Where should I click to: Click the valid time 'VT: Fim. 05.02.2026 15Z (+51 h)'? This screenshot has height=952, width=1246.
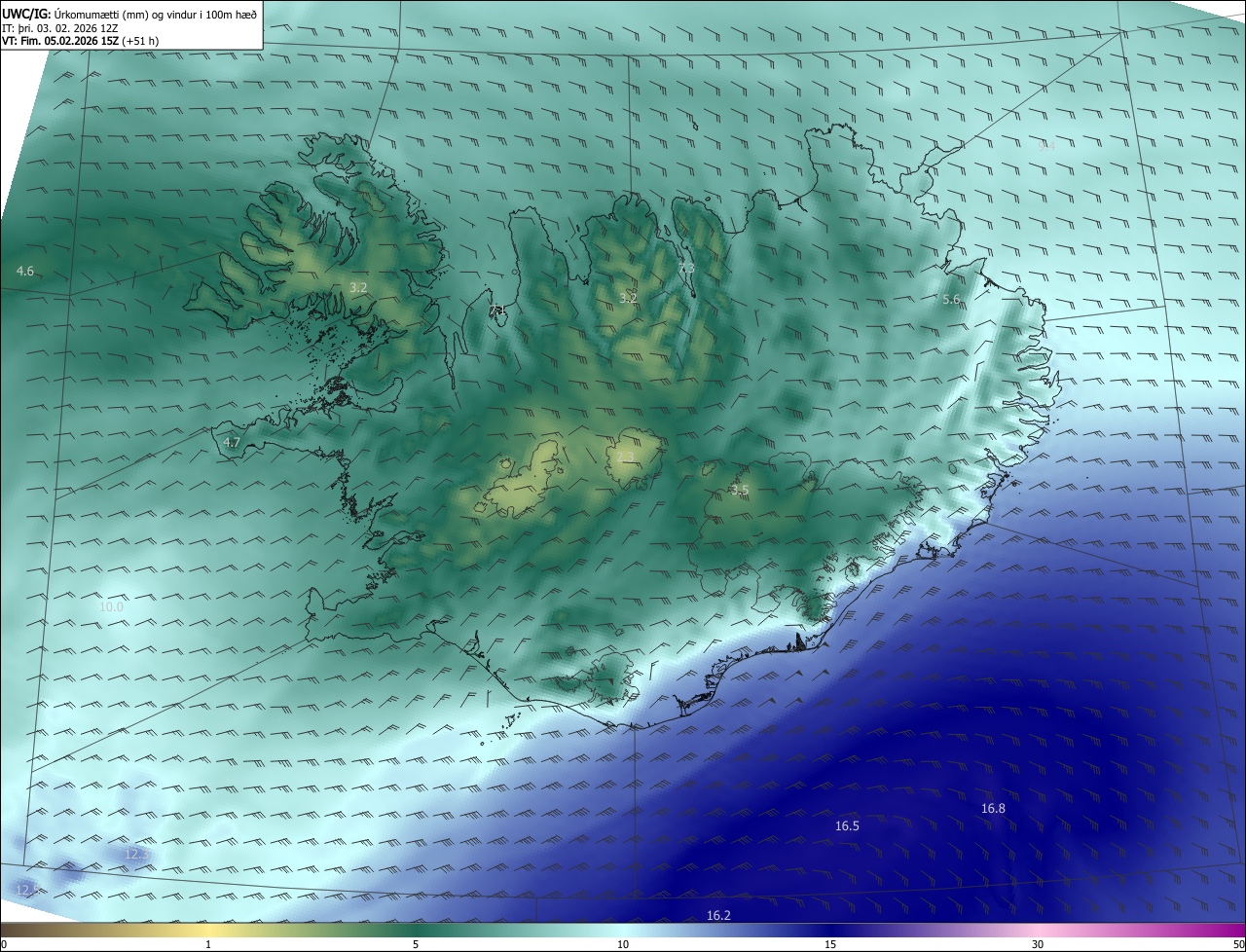(x=80, y=41)
